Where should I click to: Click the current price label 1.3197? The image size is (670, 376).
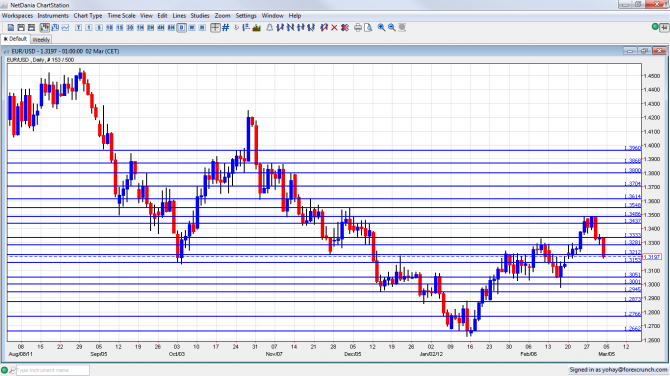coord(652,257)
